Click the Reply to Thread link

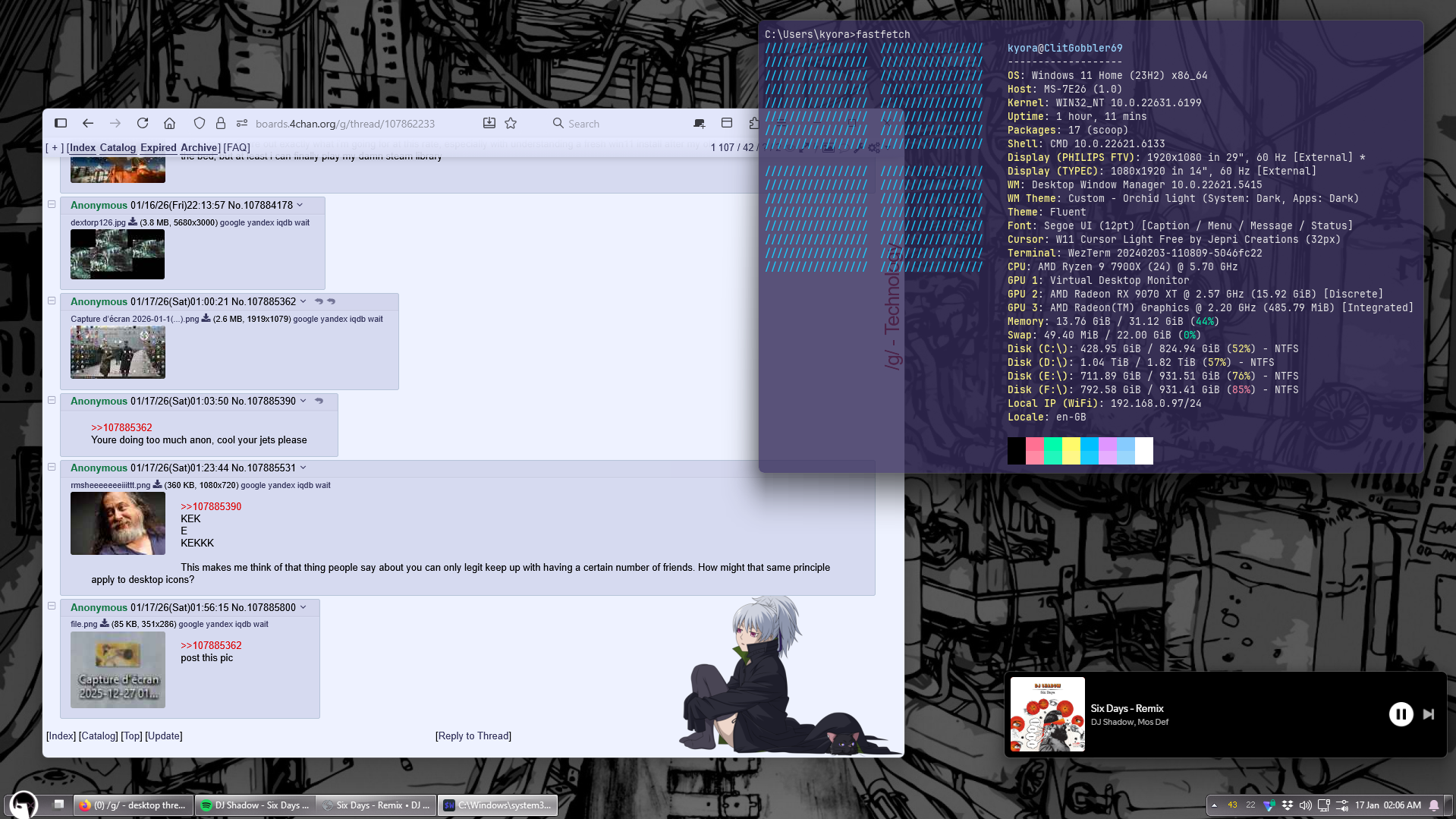473,736
